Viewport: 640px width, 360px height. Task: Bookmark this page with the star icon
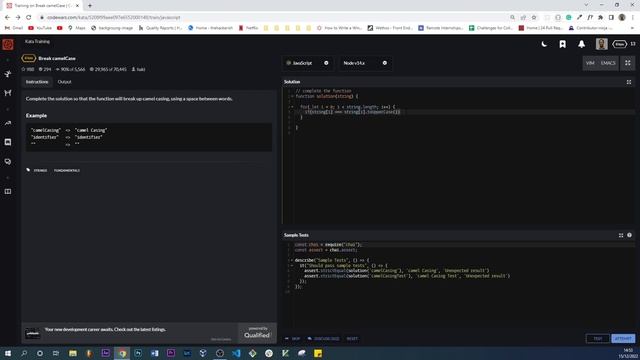[534, 18]
